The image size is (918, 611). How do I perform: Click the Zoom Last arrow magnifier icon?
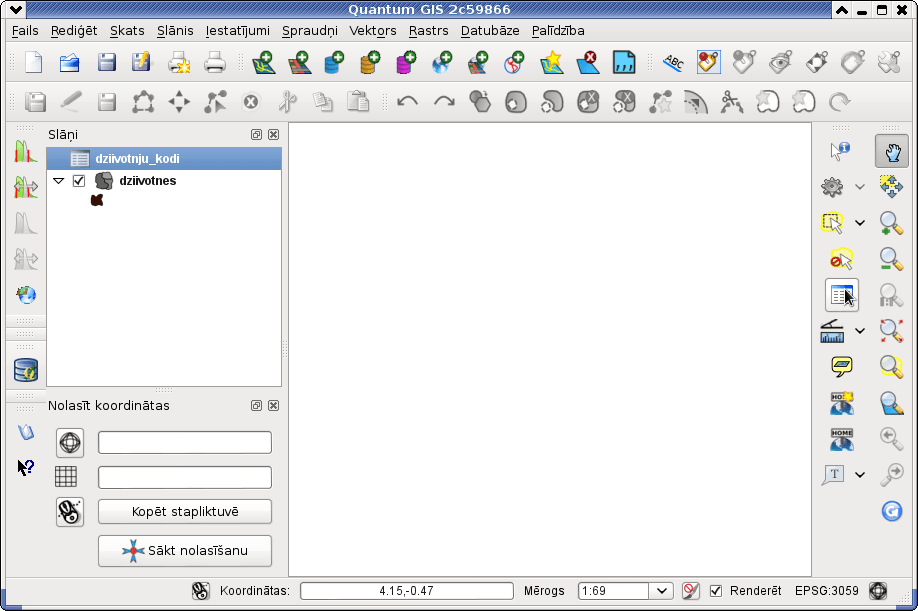(x=891, y=439)
